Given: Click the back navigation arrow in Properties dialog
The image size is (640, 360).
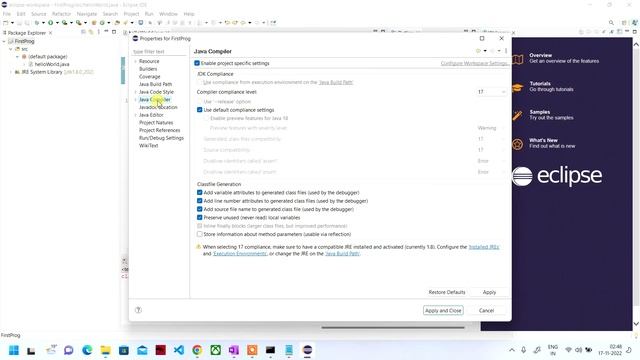Looking at the screenshot, I should click(x=478, y=51).
